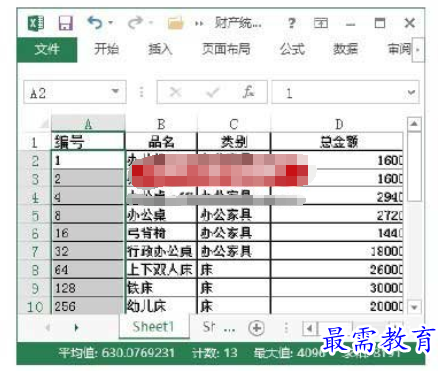Screen dimensions: 444x371
Task: Select column D header
Action: [338, 124]
